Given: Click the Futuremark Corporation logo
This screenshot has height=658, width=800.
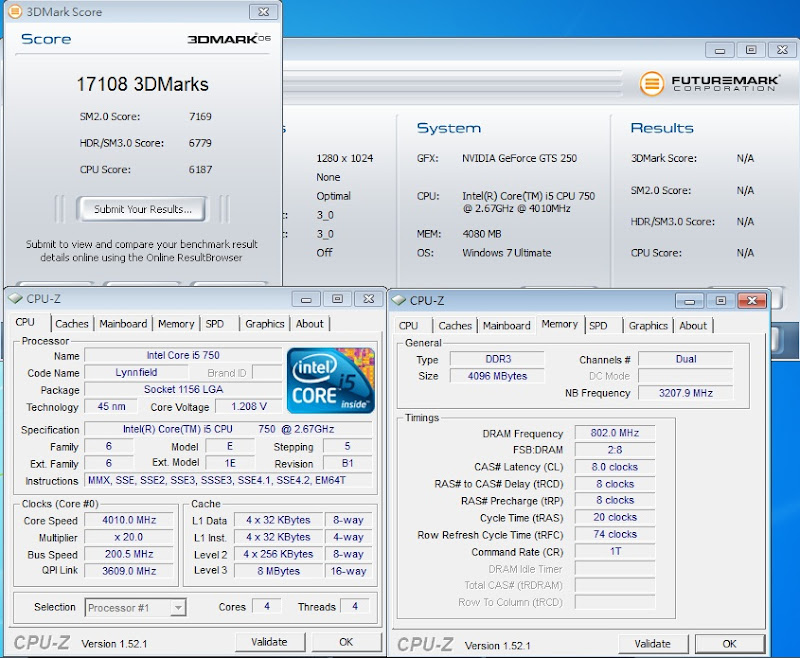Looking at the screenshot, I should click(x=709, y=84).
